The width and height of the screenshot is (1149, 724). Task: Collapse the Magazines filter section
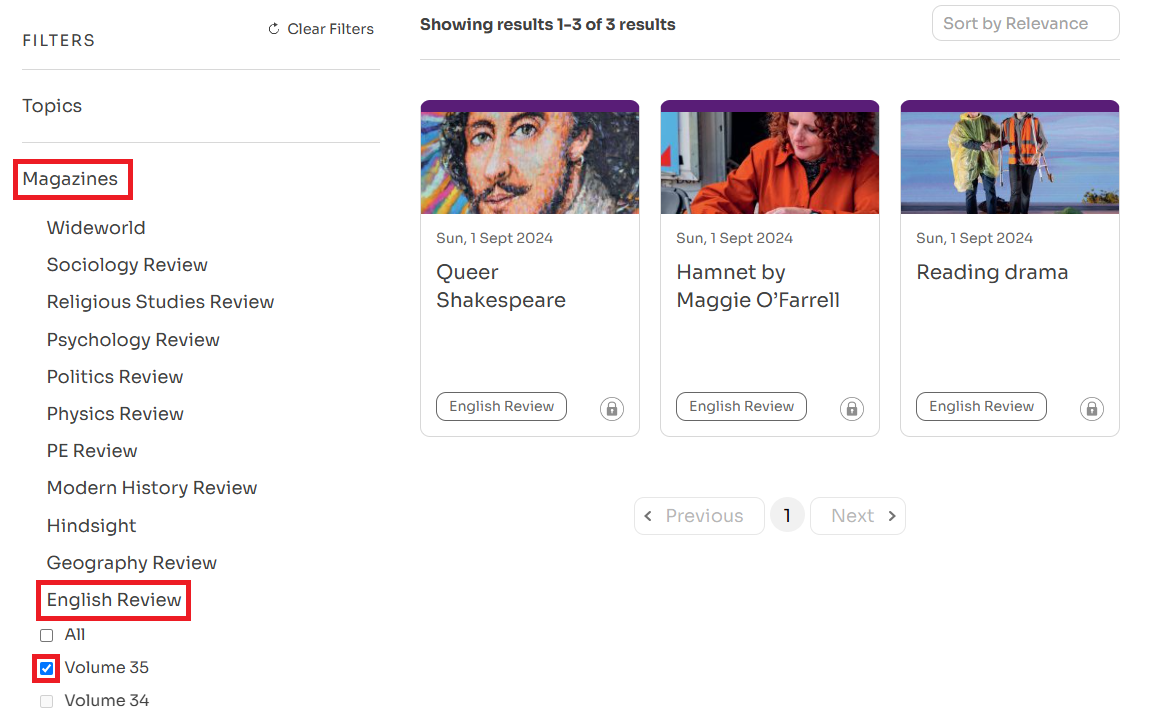pyautogui.click(x=71, y=180)
